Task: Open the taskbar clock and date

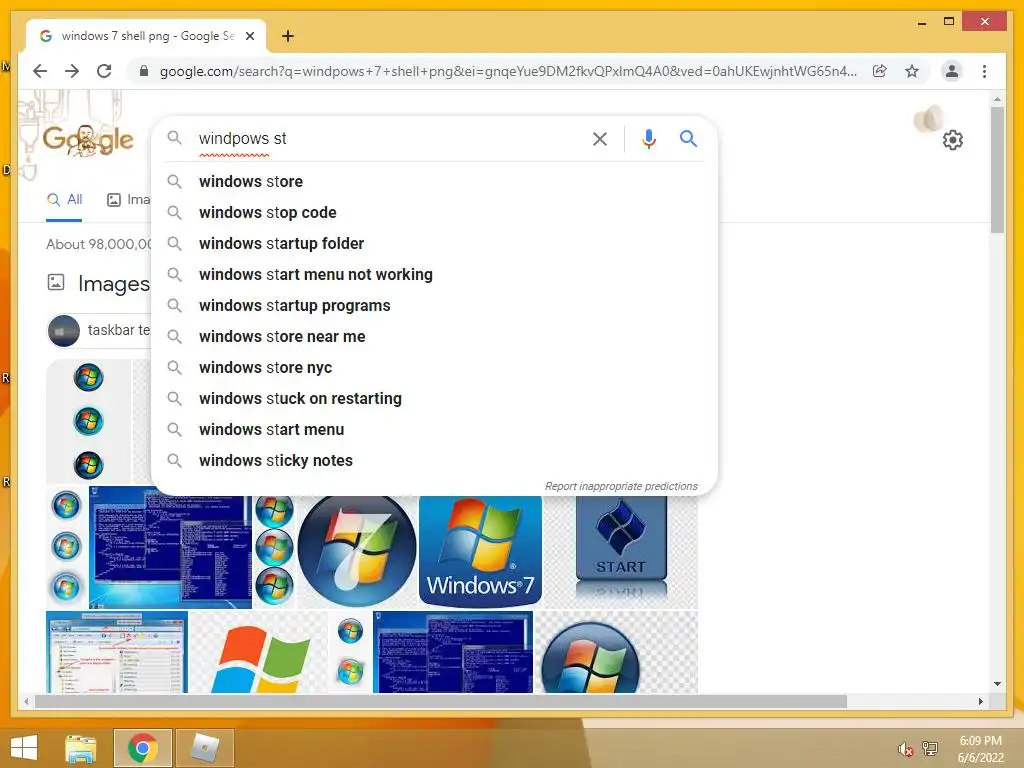Action: tap(980, 749)
